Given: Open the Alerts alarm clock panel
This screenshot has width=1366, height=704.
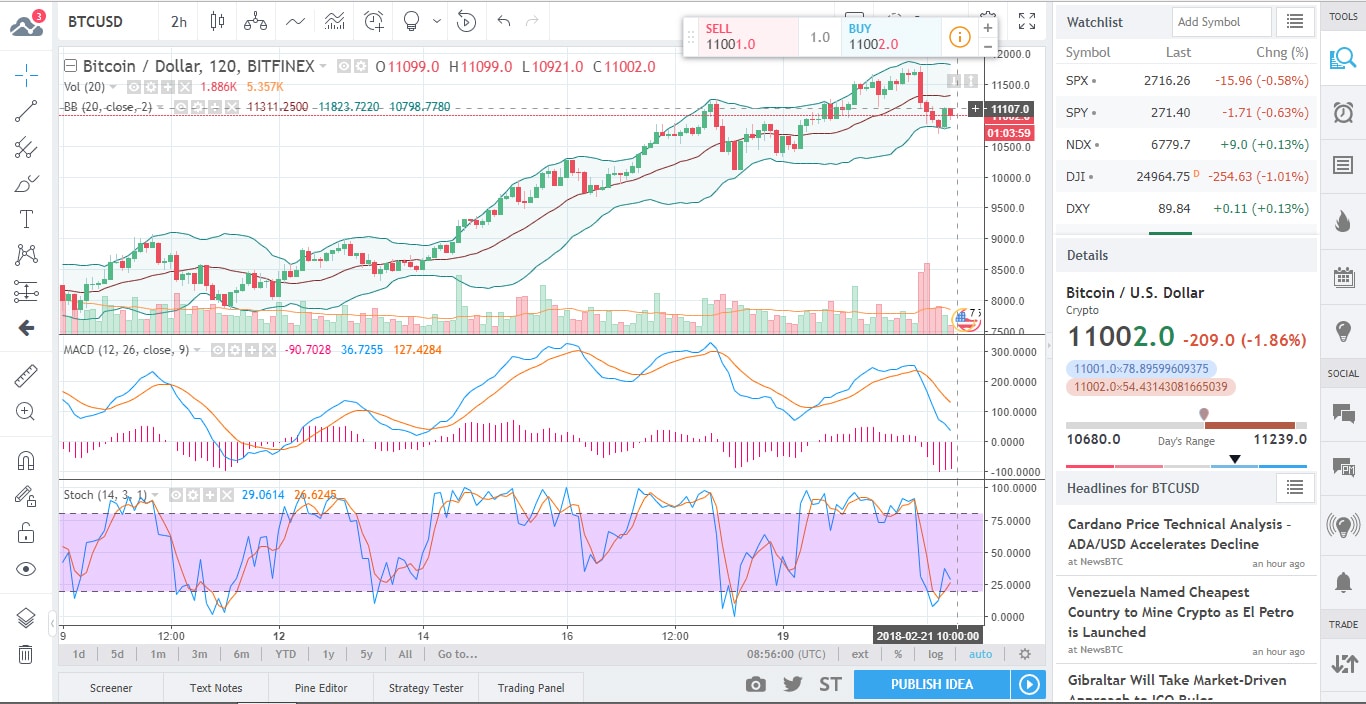Looking at the screenshot, I should (1343, 112).
